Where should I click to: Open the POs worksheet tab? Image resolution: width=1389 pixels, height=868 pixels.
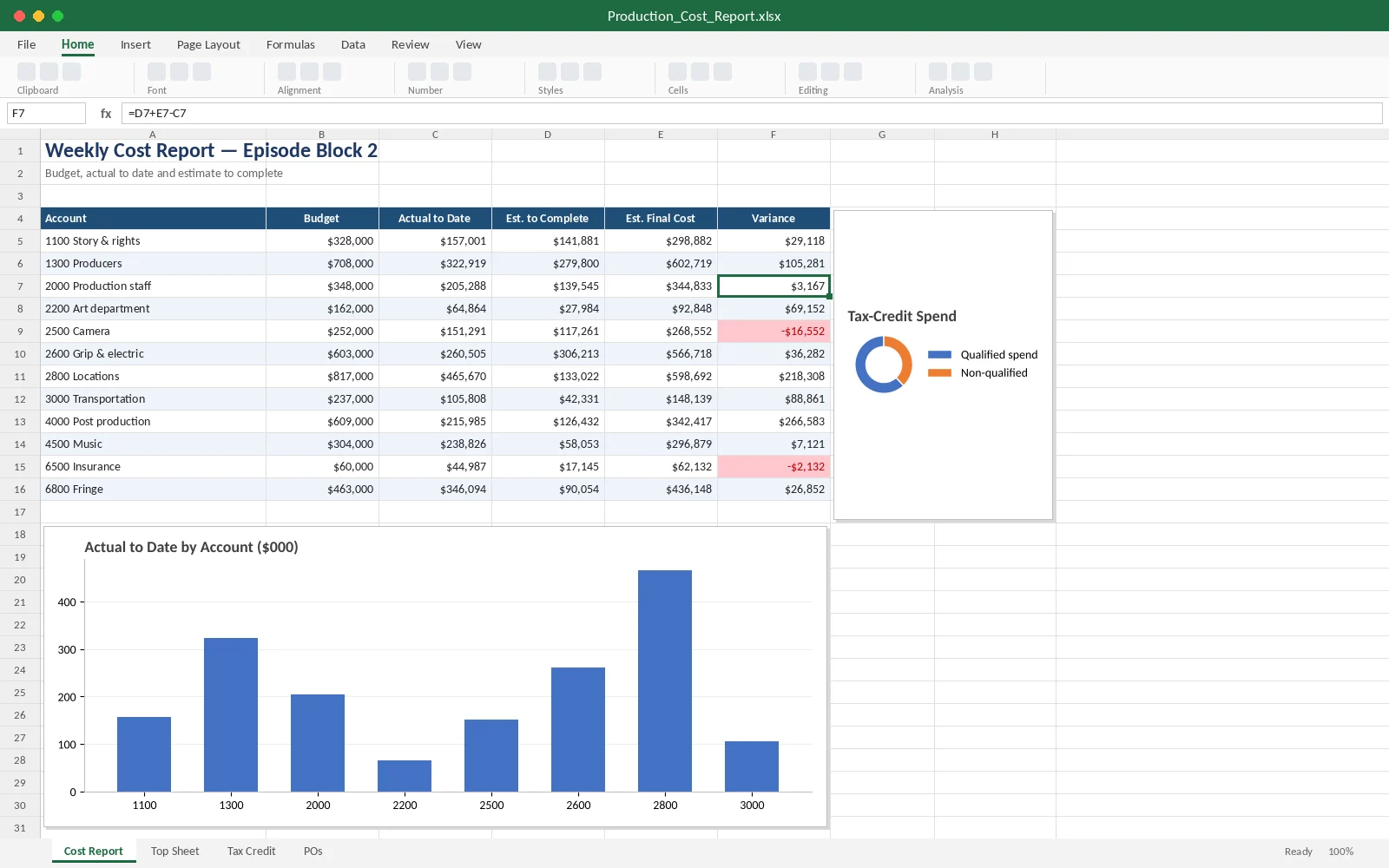click(313, 852)
